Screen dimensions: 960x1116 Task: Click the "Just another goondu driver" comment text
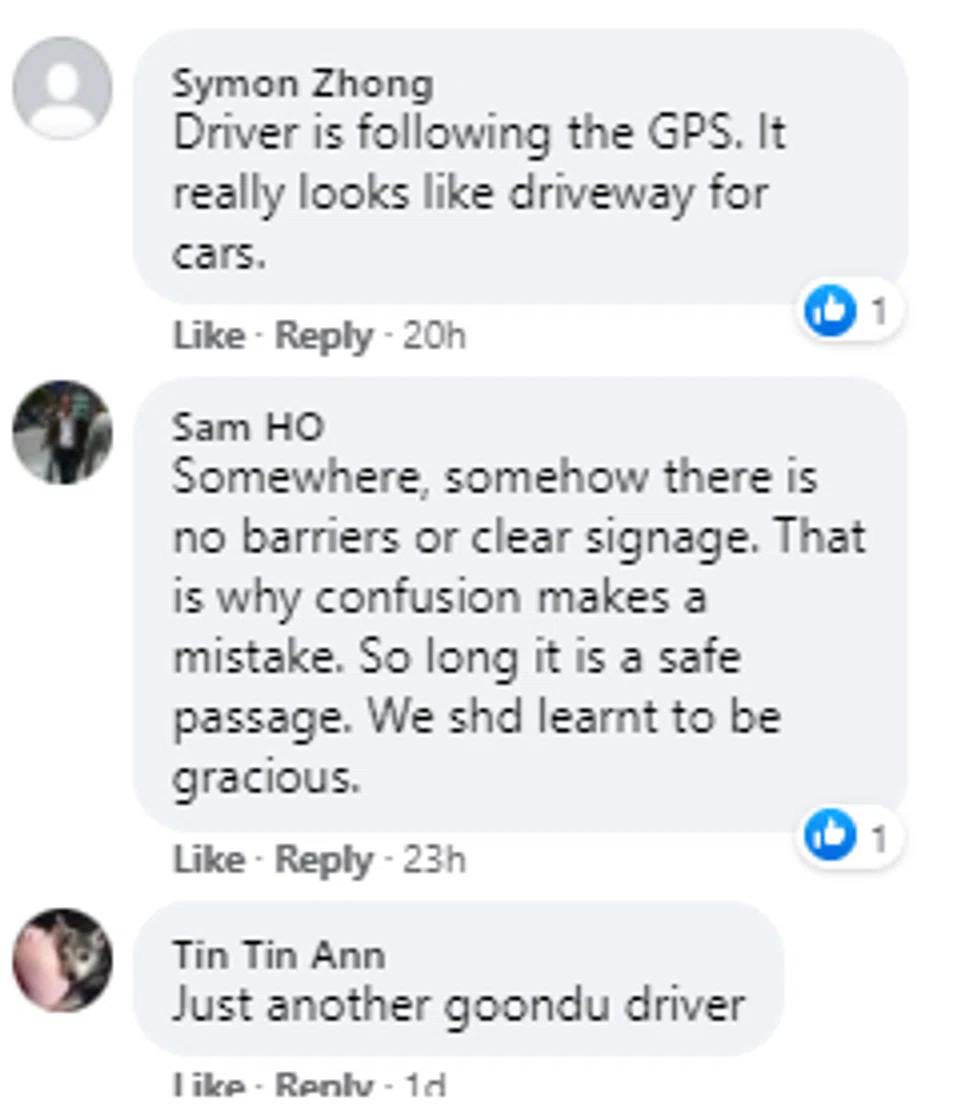[458, 1004]
